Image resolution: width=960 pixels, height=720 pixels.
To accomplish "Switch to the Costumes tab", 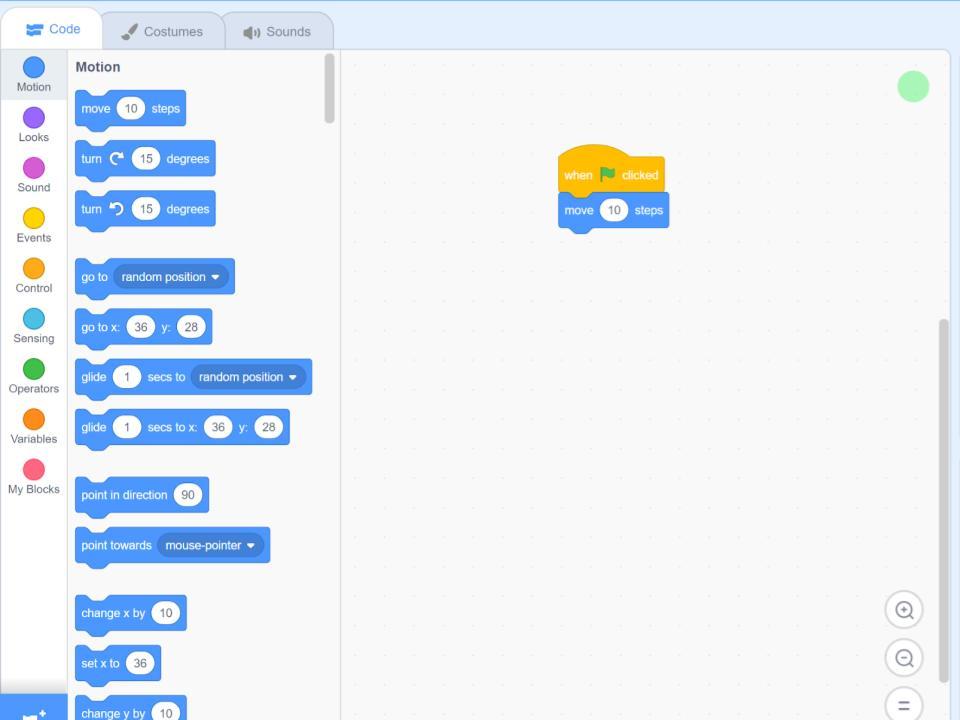I will pyautogui.click(x=162, y=32).
